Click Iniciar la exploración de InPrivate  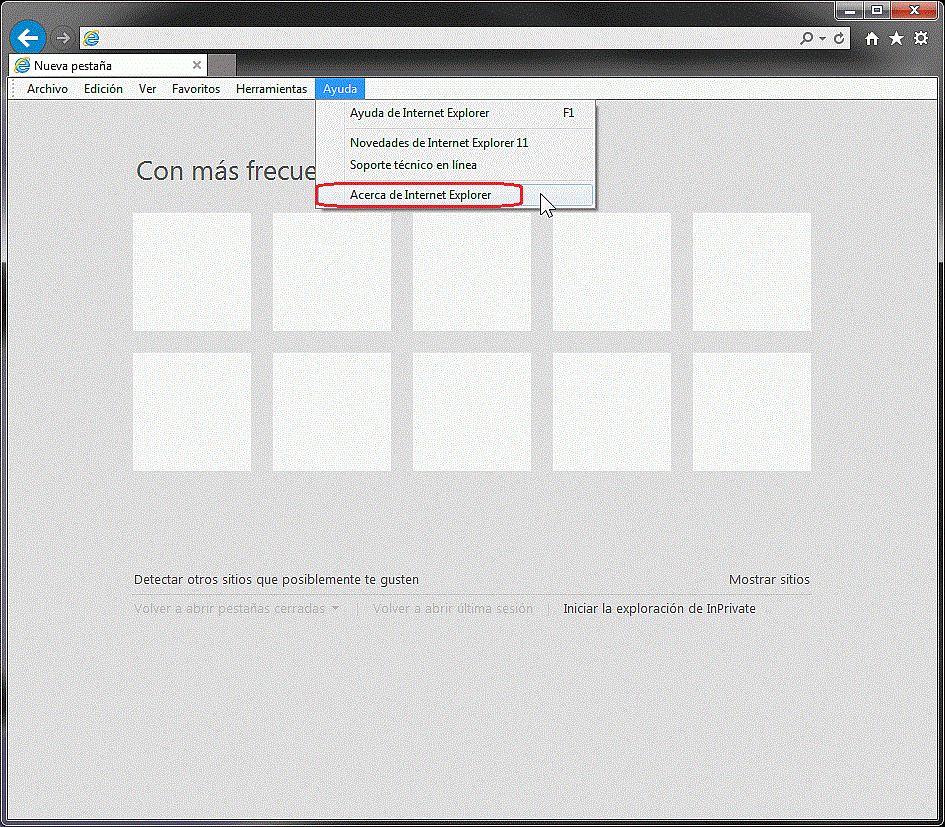click(659, 609)
